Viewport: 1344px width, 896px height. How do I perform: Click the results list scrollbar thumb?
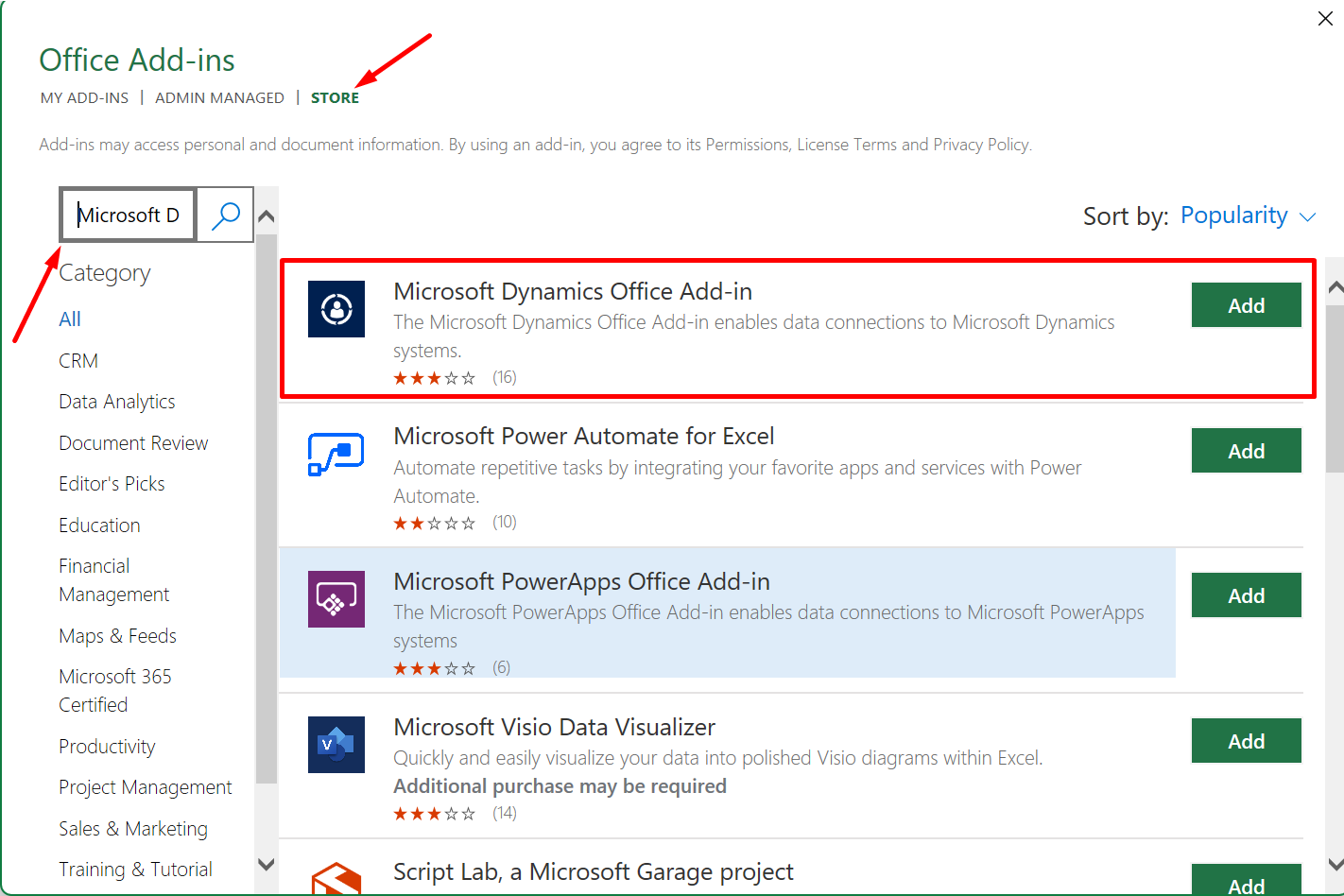1335,388
